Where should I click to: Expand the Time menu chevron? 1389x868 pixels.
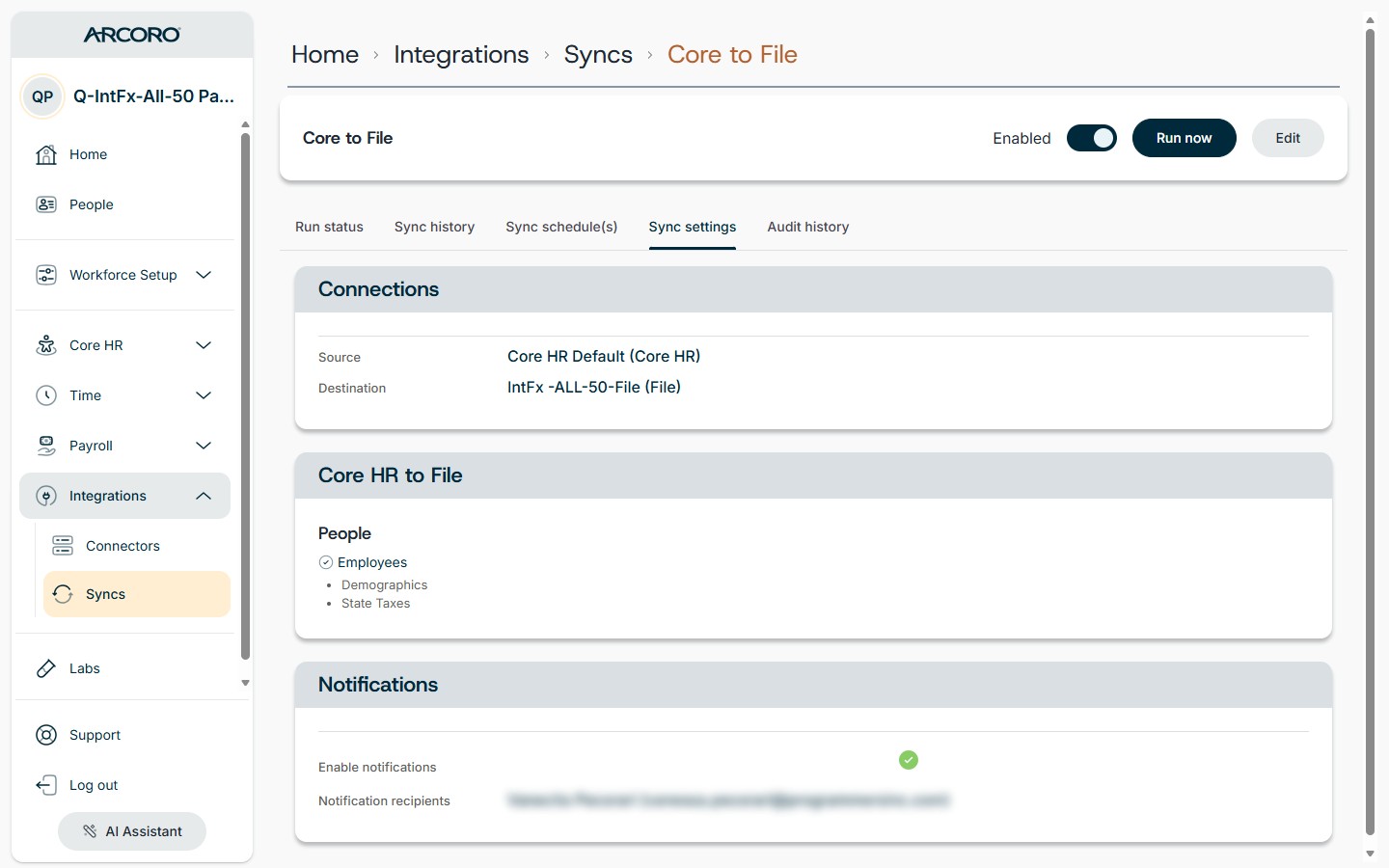coord(204,395)
